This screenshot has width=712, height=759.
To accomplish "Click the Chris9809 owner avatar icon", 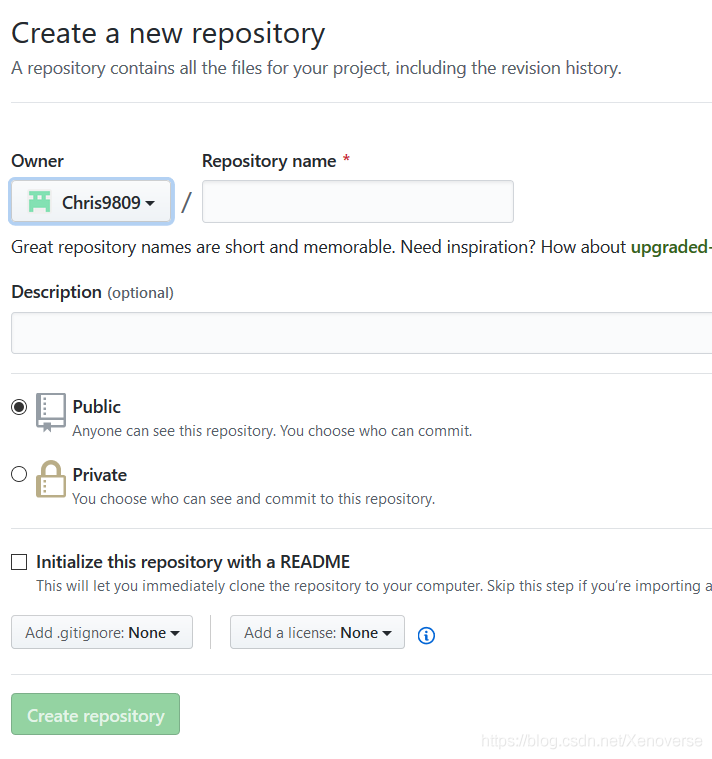I will pyautogui.click(x=39, y=202).
